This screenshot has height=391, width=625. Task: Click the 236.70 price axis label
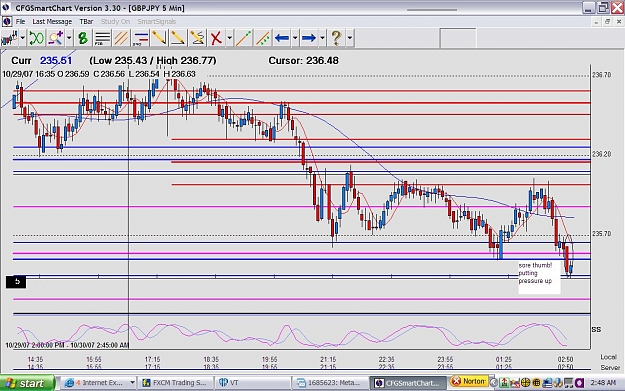point(601,75)
